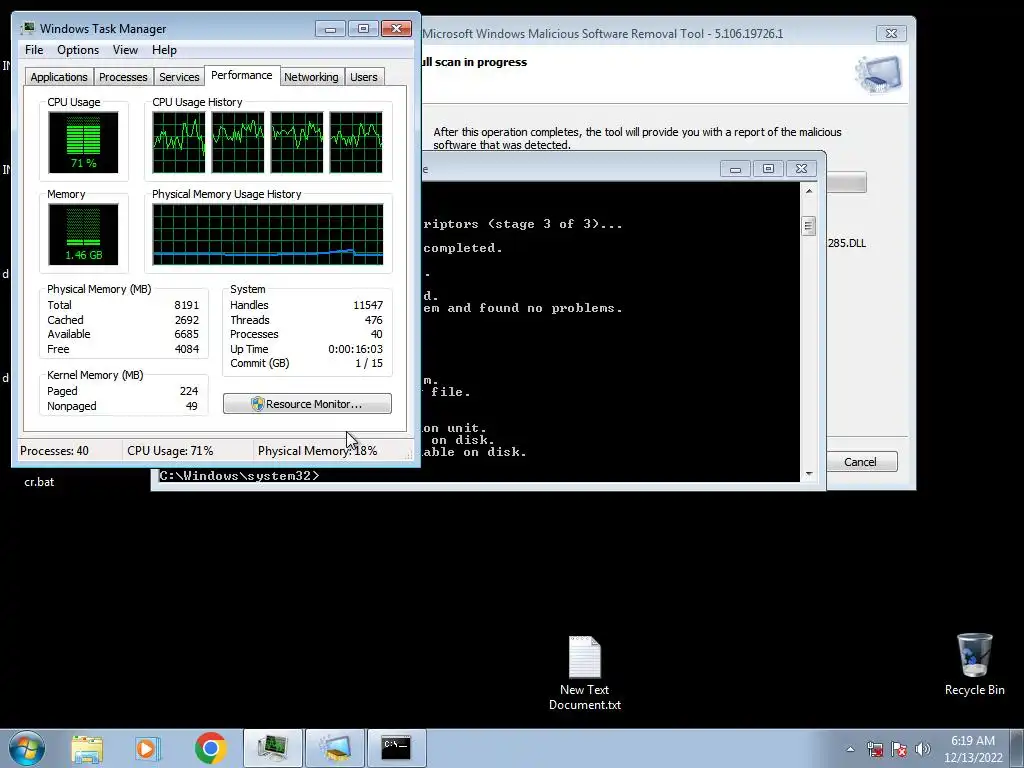Maximize the Windows Task Manager window
This screenshot has height=768, width=1024.
click(x=363, y=29)
